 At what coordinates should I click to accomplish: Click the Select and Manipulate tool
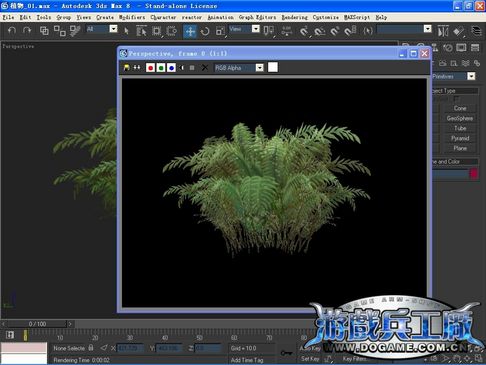(x=286, y=31)
